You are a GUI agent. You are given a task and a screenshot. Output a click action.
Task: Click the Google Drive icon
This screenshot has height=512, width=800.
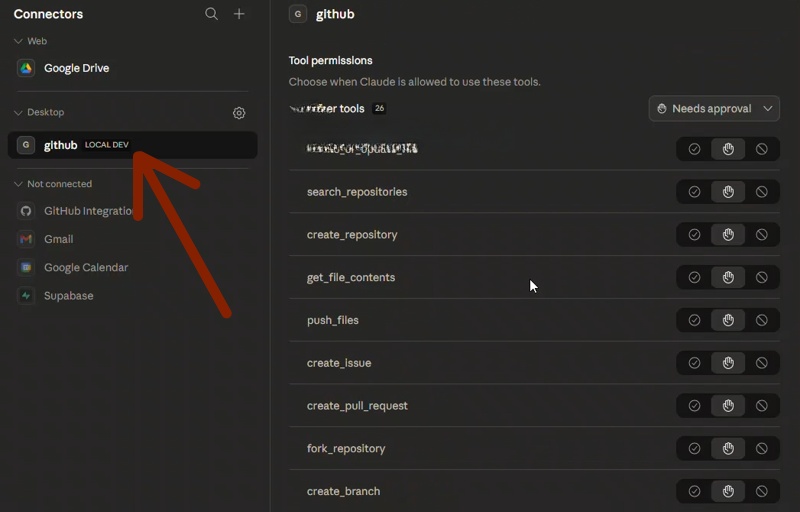click(26, 68)
